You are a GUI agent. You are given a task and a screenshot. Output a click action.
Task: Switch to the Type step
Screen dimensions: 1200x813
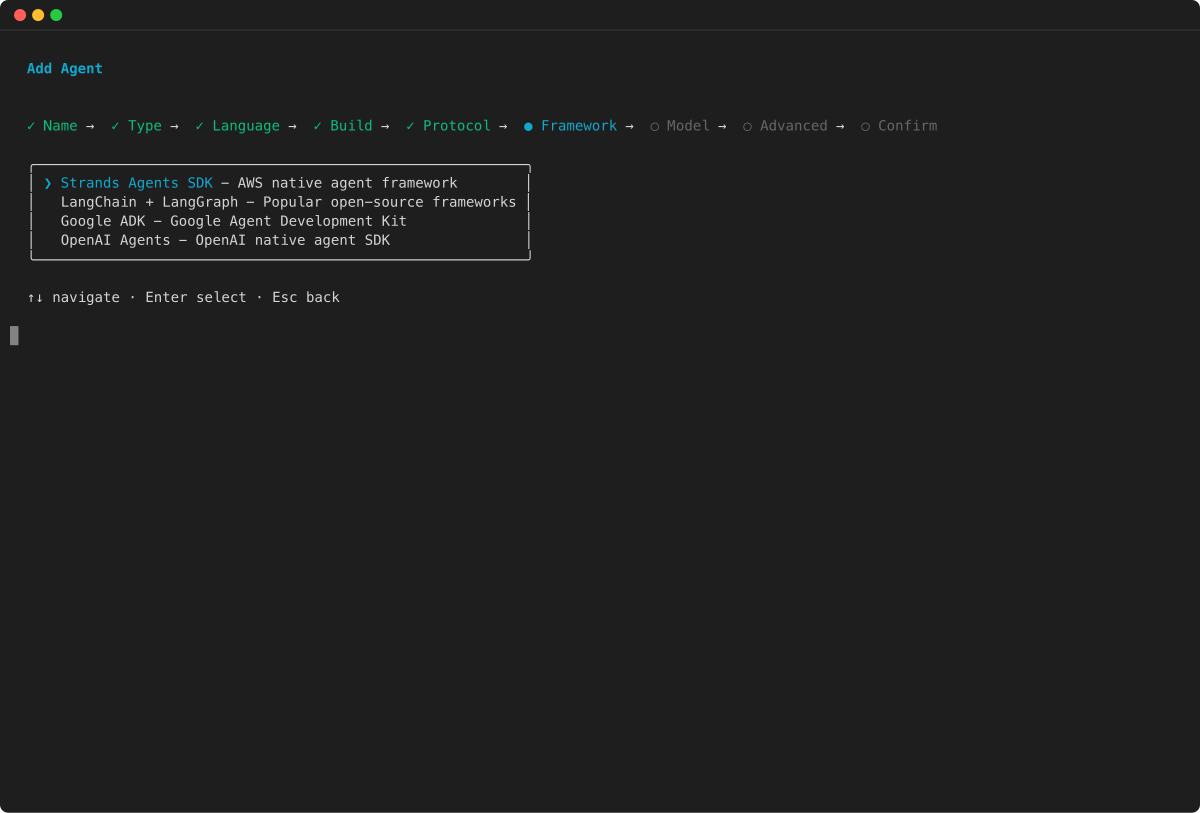coord(145,125)
